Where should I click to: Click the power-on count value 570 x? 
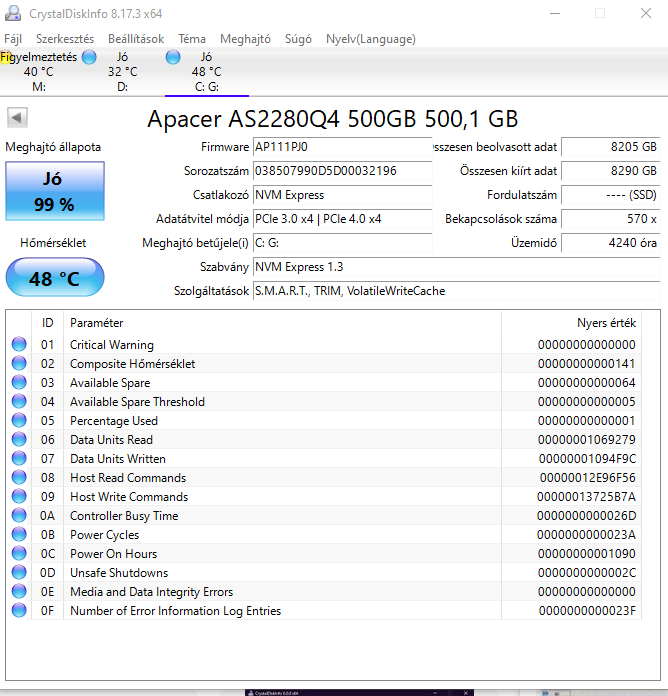[x=610, y=219]
